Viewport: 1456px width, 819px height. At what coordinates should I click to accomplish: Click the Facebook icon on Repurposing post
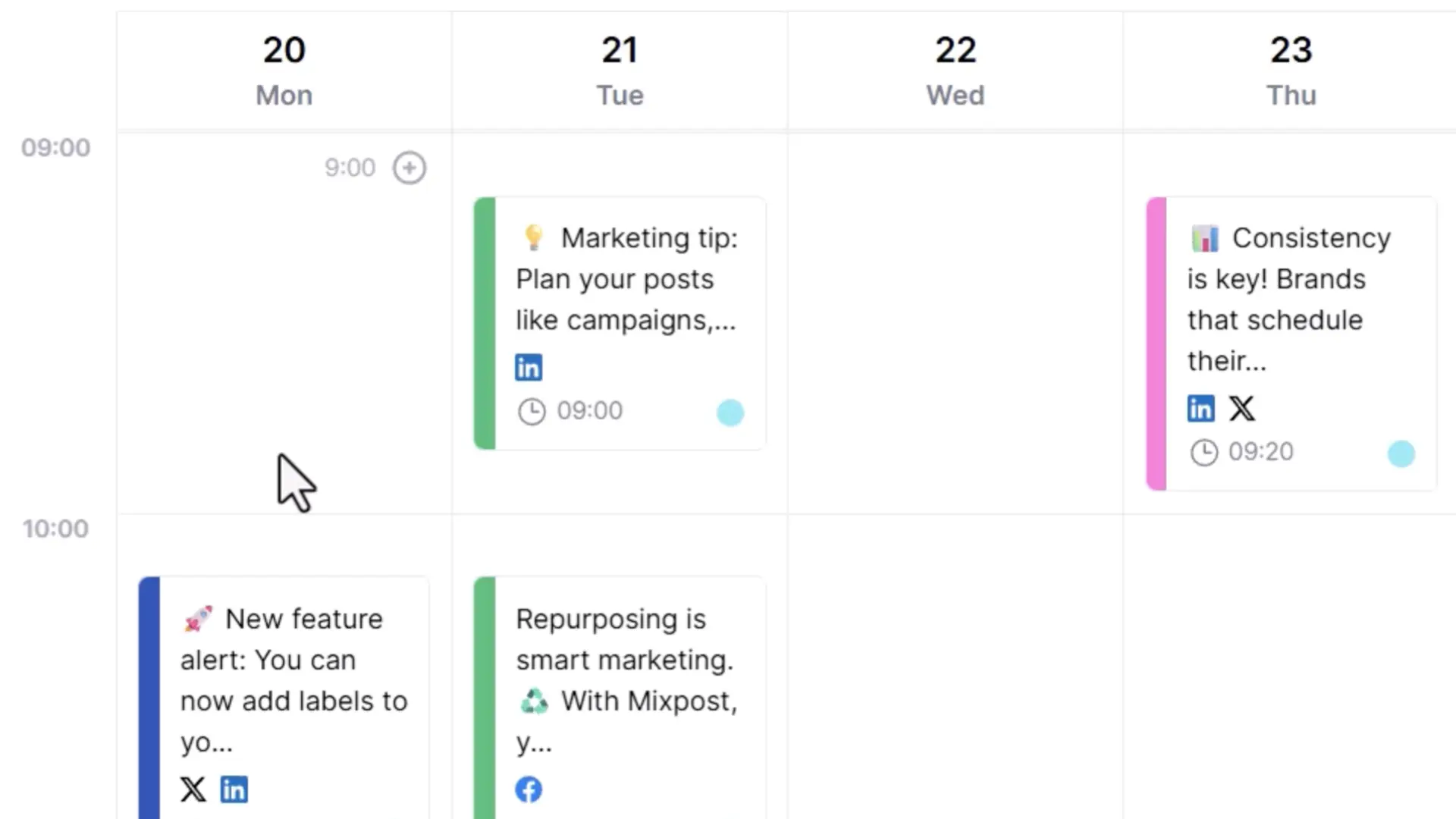click(529, 789)
